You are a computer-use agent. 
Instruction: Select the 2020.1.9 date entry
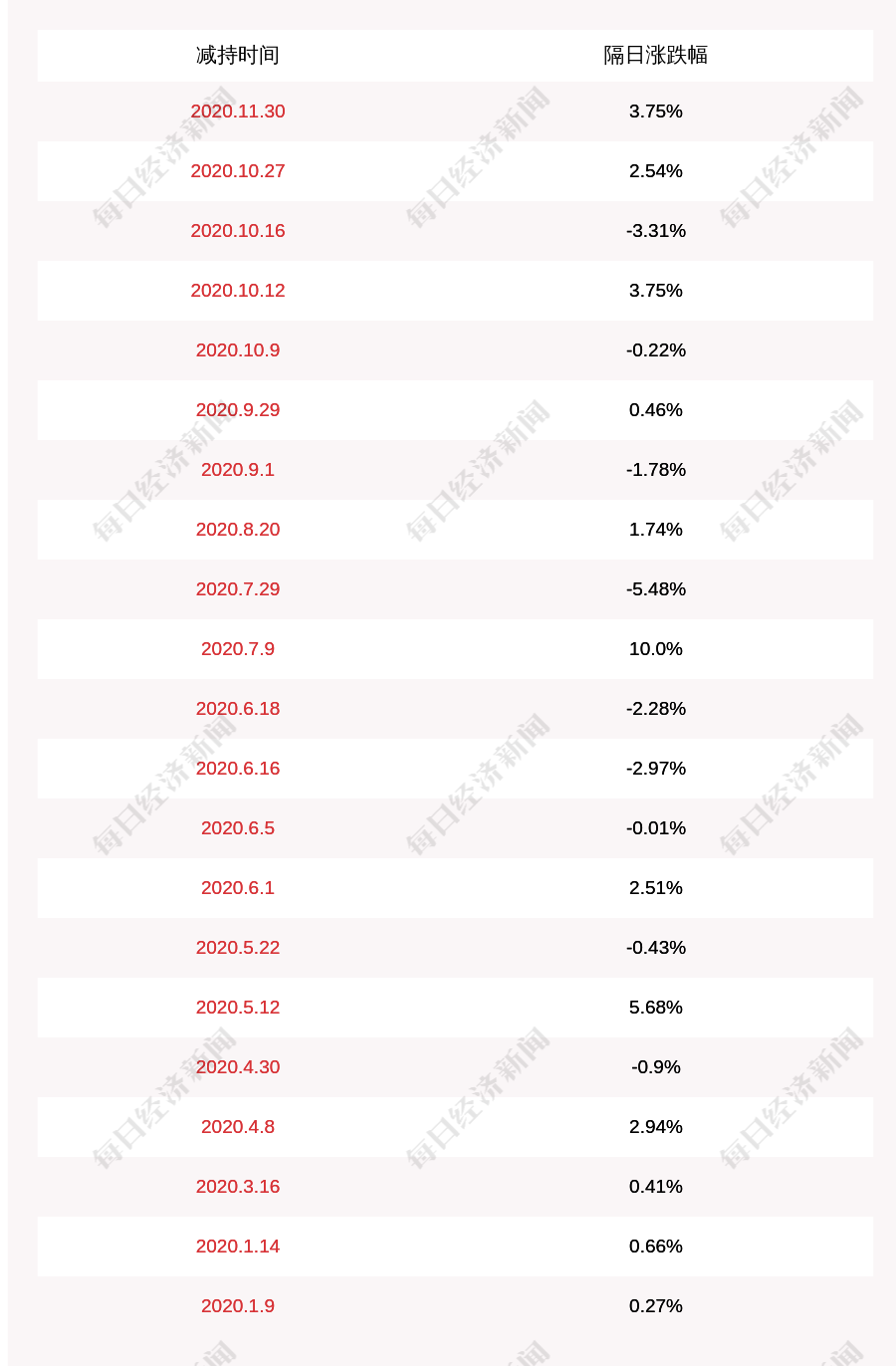tap(238, 1305)
